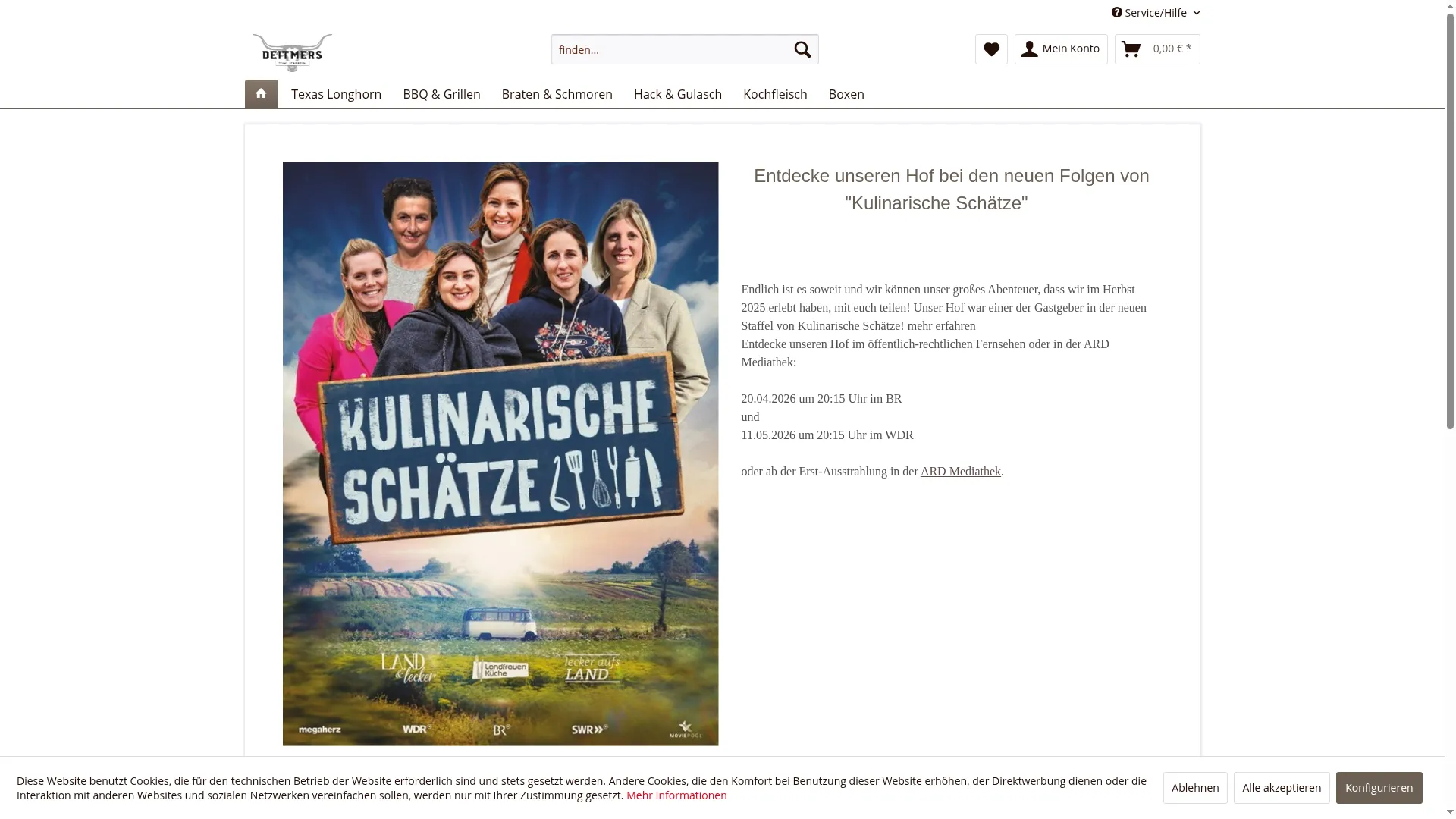The image size is (1456, 819).
Task: Open the wishlist heart icon
Action: point(991,49)
